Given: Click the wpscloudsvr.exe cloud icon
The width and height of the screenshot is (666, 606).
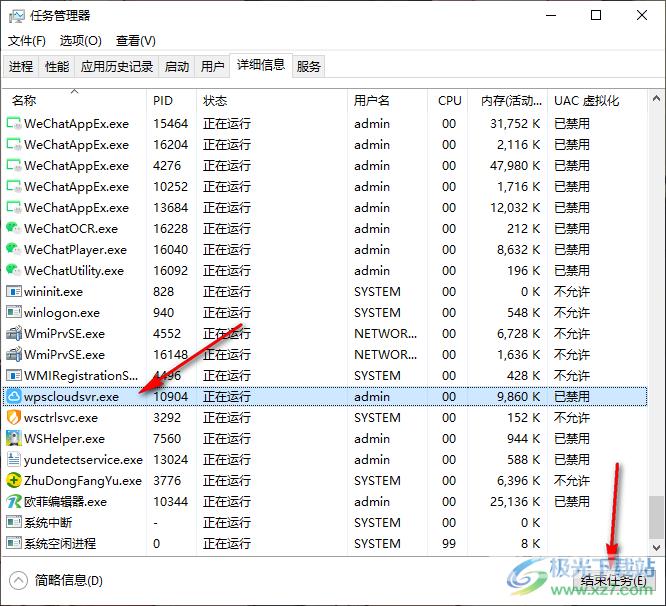Looking at the screenshot, I should (14, 397).
